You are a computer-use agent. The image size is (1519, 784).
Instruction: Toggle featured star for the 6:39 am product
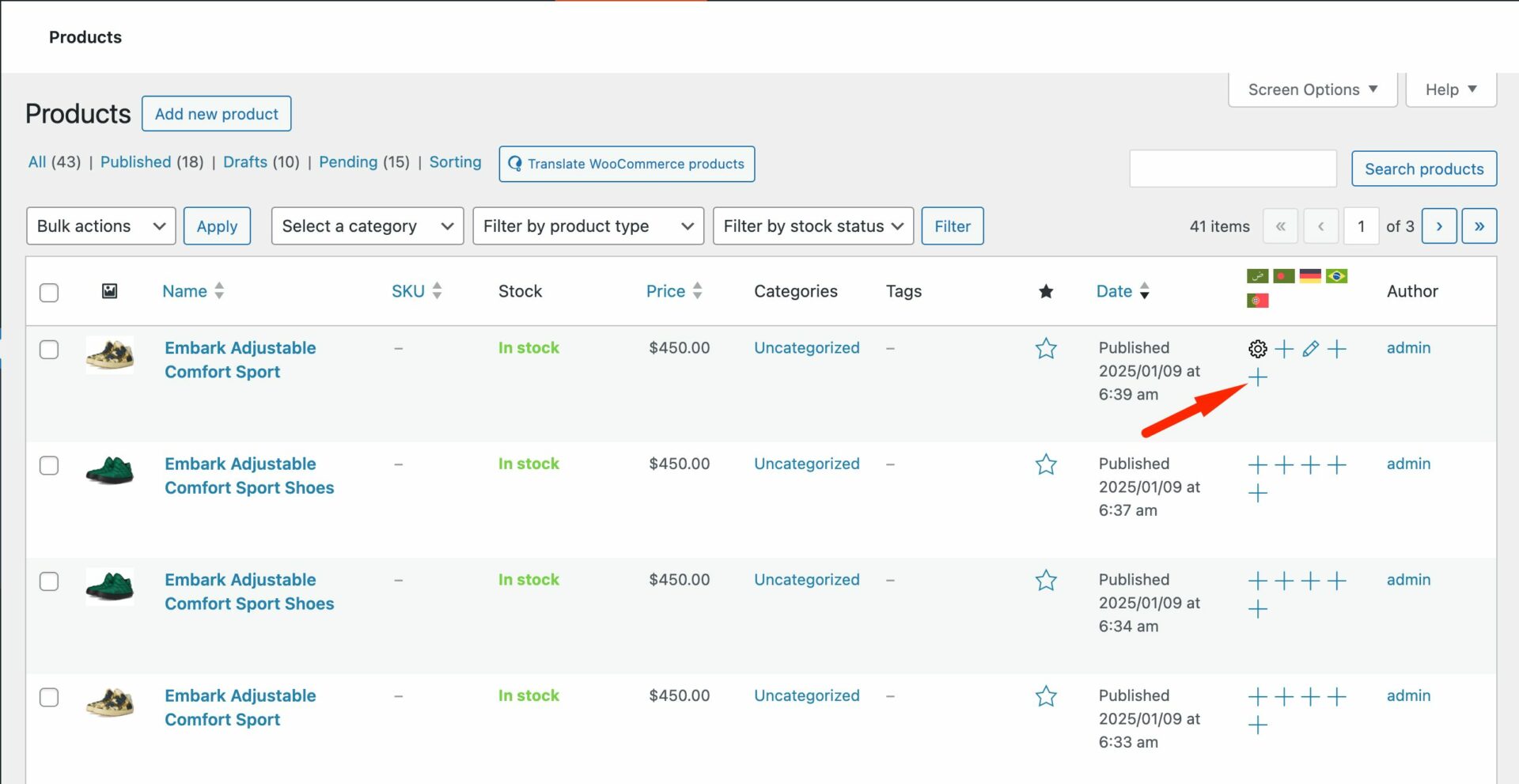click(x=1046, y=348)
